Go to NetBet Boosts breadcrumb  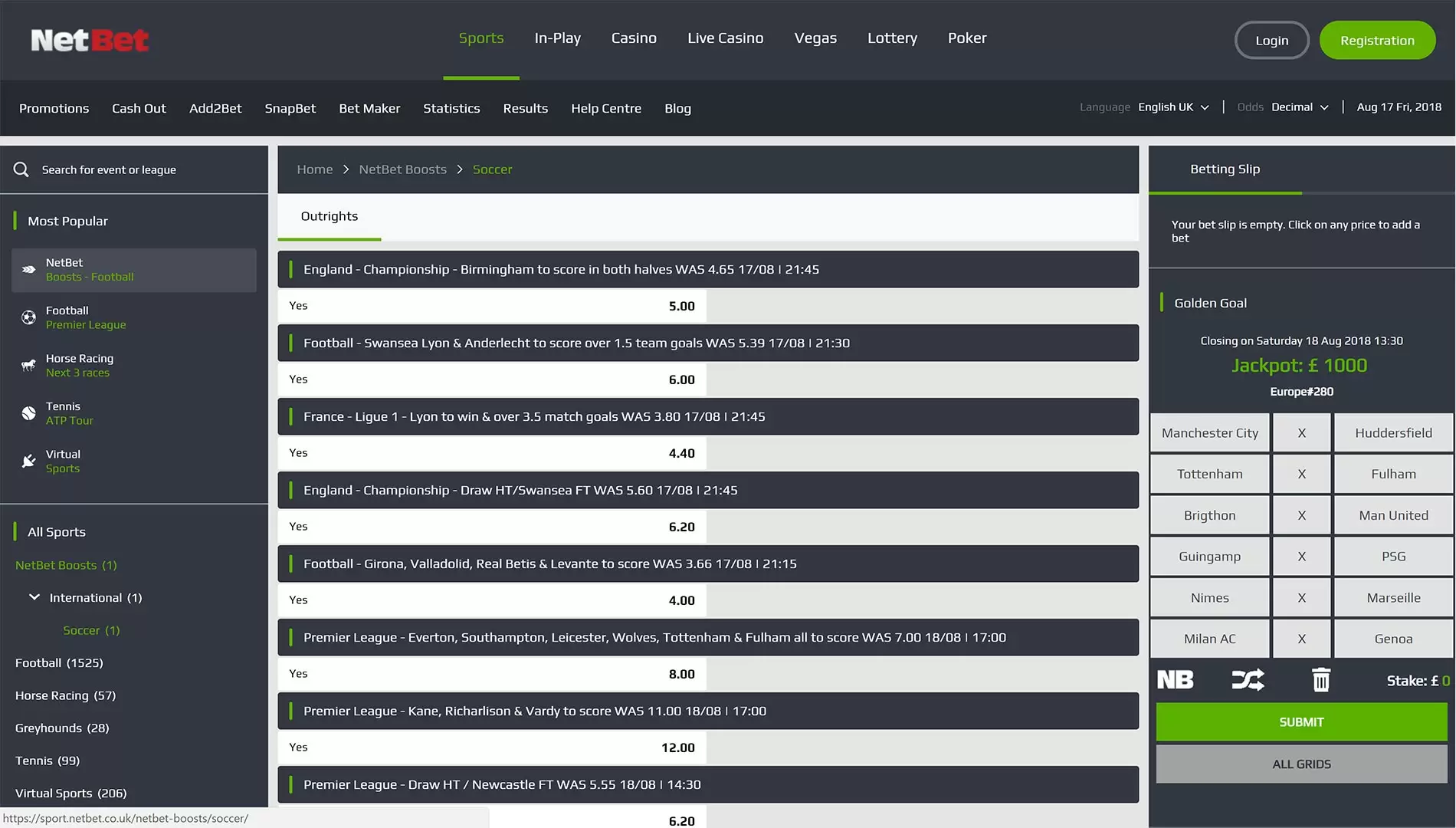tap(402, 169)
